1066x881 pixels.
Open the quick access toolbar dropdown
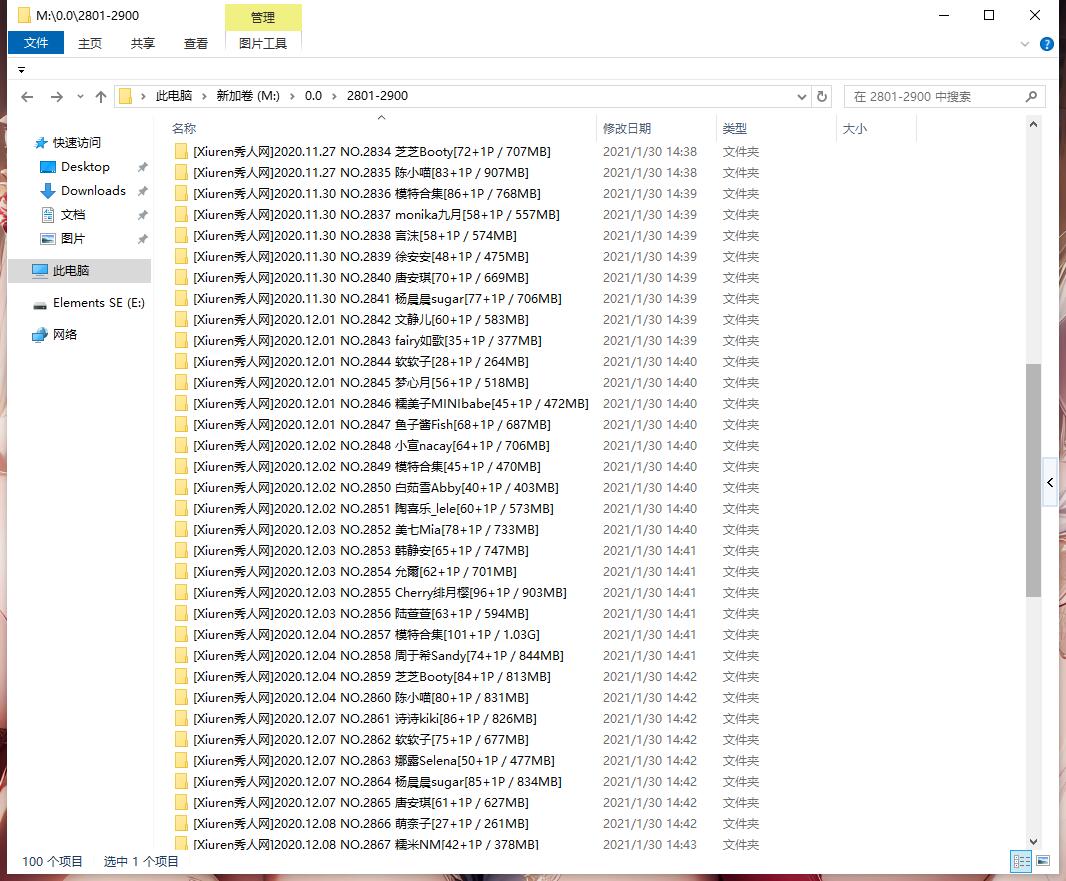22,70
